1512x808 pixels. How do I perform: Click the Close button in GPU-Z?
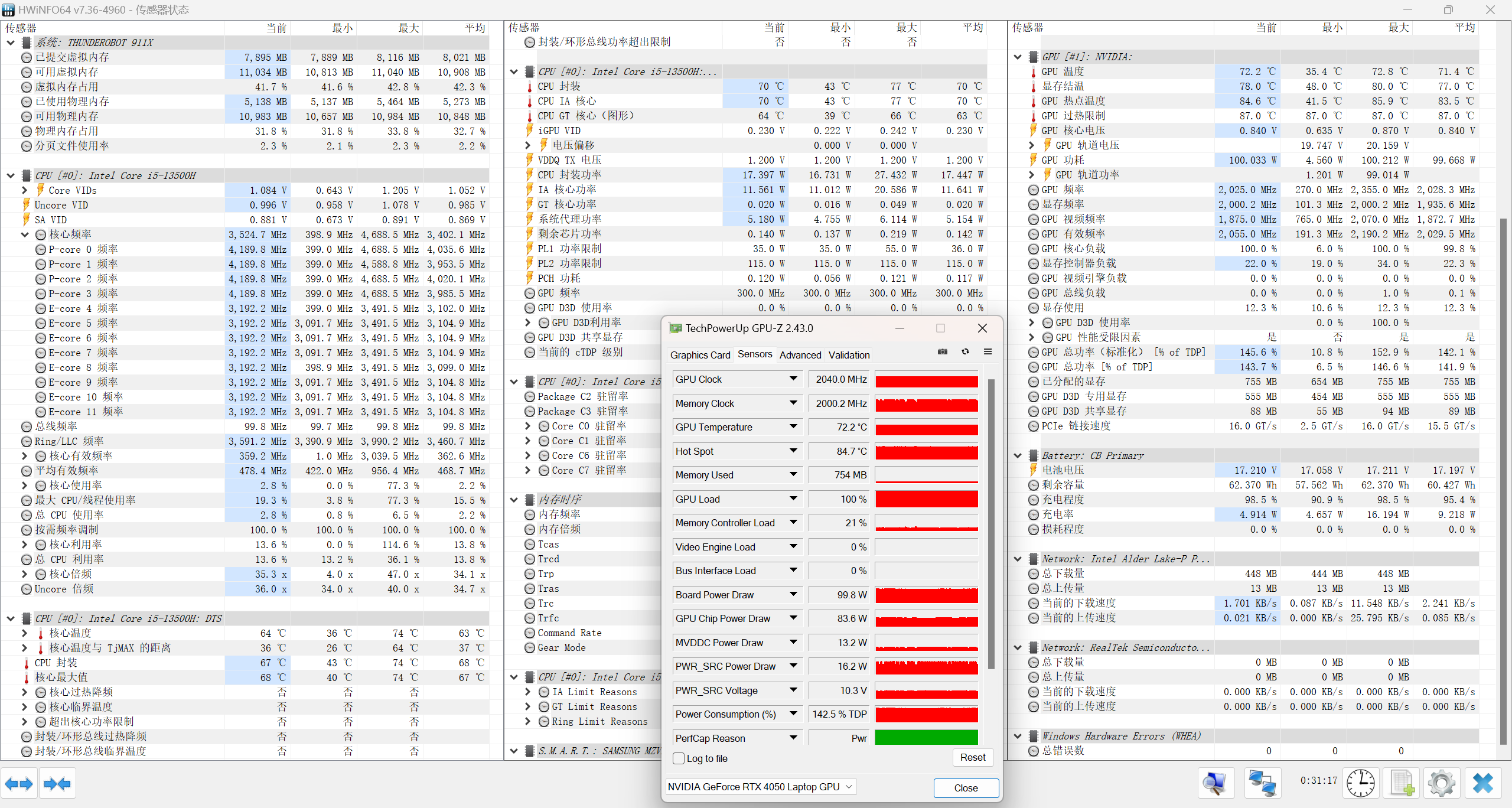point(966,788)
